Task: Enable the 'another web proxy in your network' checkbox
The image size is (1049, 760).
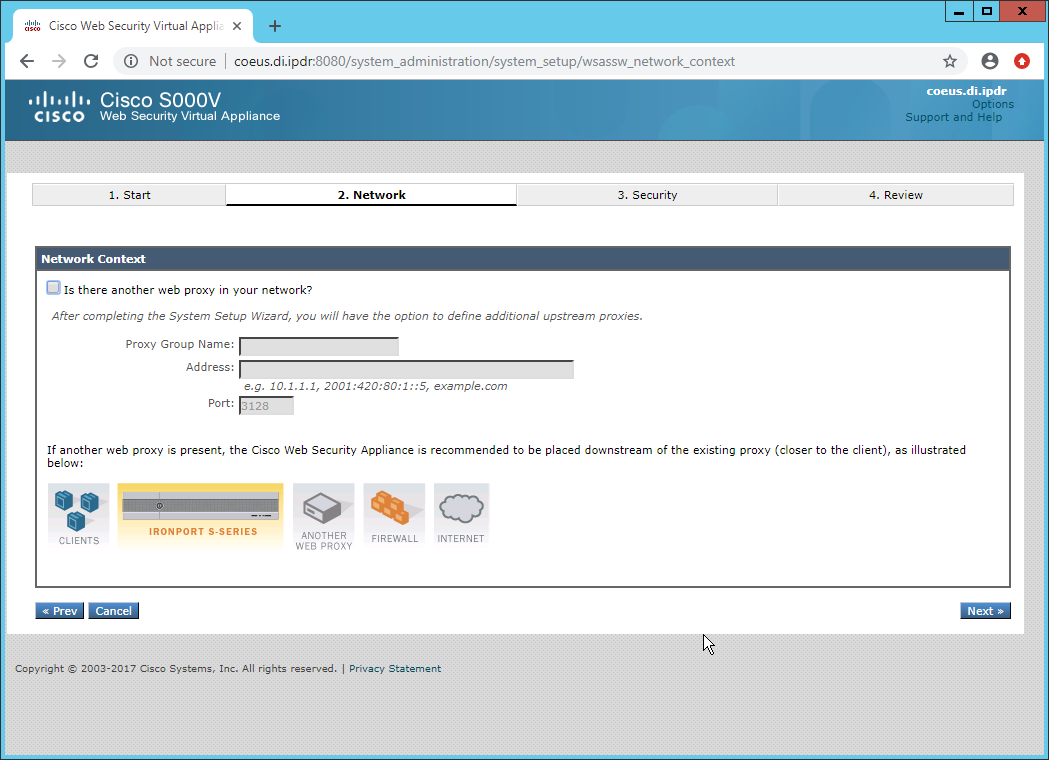Action: (54, 288)
